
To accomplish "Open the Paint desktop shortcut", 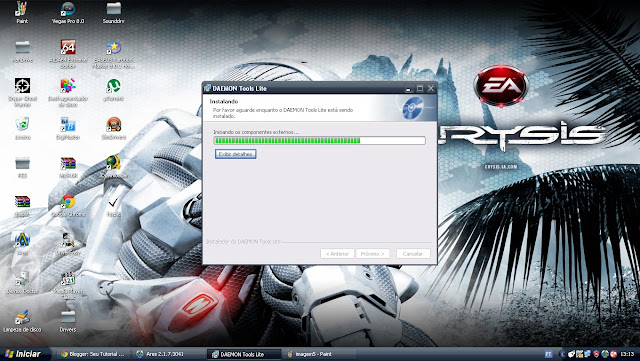I will [x=22, y=10].
